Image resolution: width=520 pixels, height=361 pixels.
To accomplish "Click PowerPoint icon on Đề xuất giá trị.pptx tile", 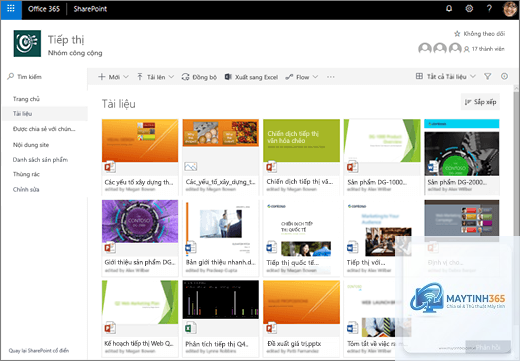I will [x=271, y=328].
